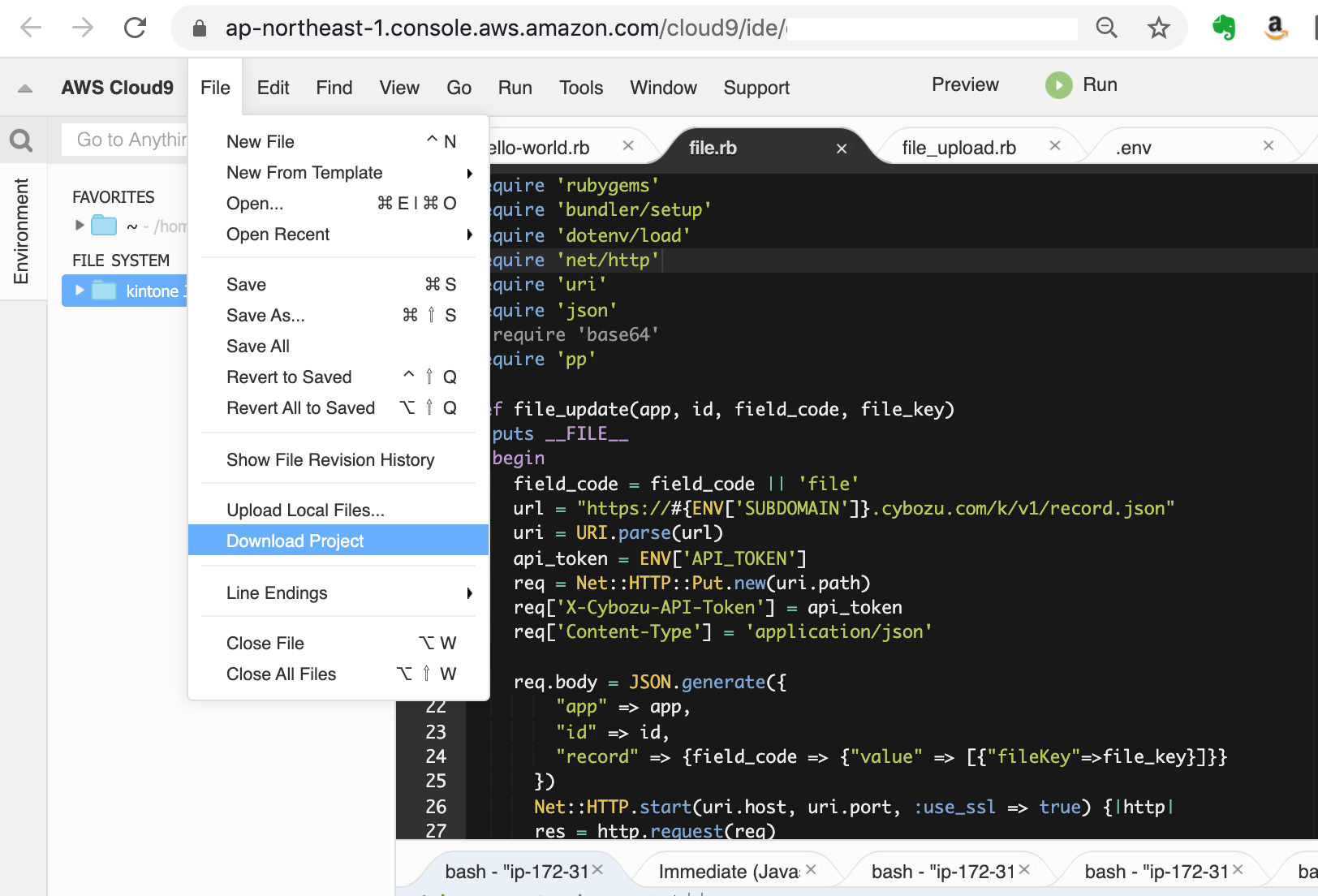Click the "record" key in the code
This screenshot has height=896, width=1318.
point(597,757)
